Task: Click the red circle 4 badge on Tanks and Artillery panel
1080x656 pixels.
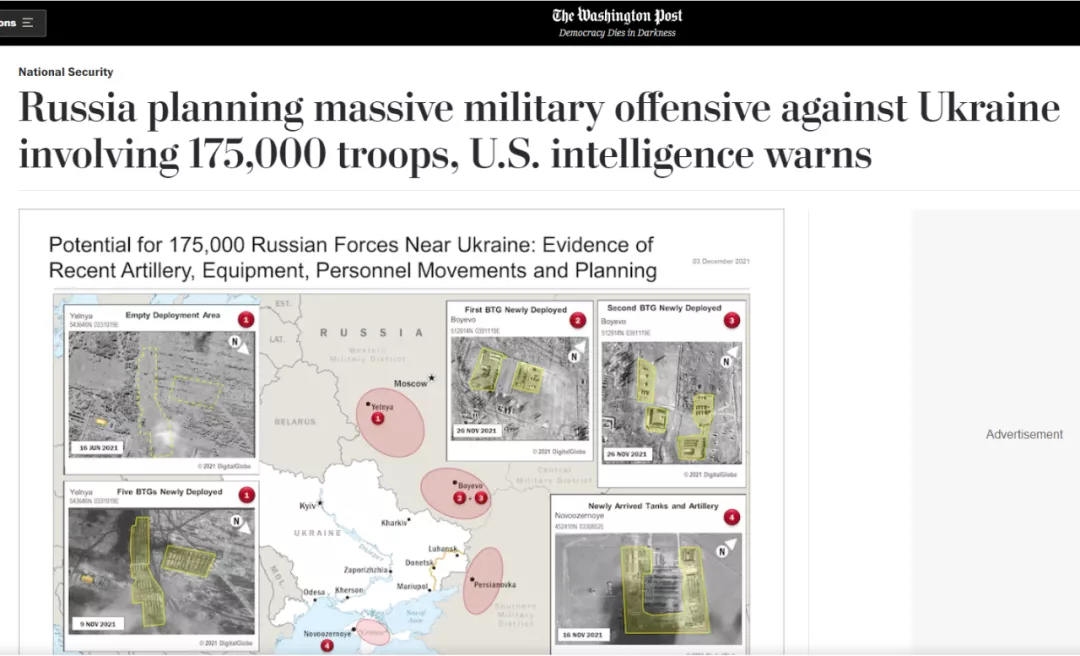Action: click(x=731, y=517)
